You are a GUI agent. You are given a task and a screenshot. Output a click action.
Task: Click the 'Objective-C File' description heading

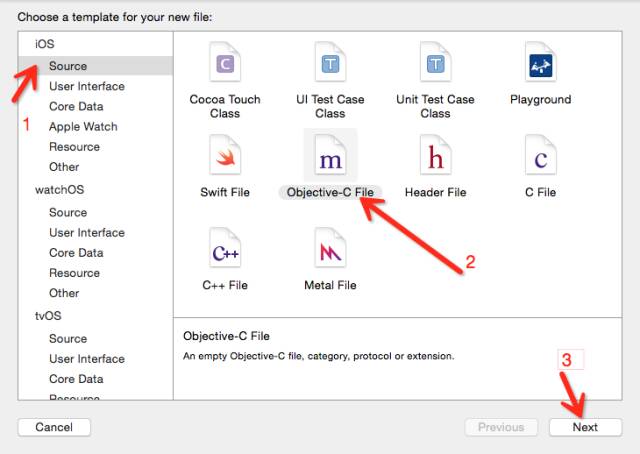click(227, 336)
